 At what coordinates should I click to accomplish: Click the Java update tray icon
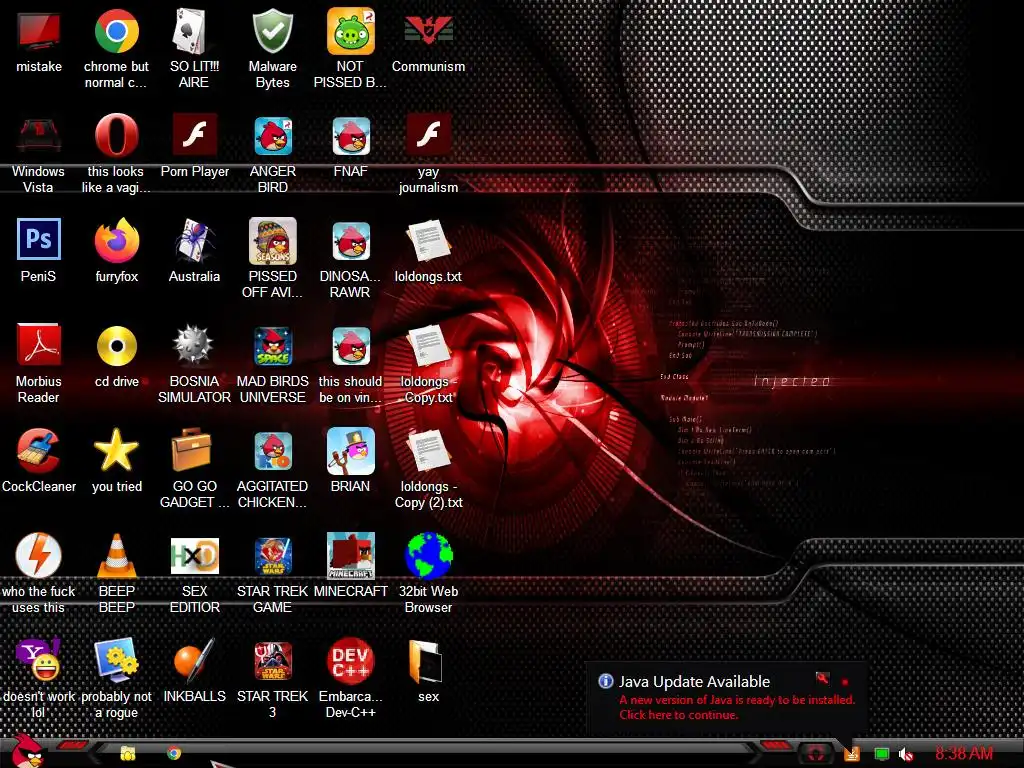(852, 754)
